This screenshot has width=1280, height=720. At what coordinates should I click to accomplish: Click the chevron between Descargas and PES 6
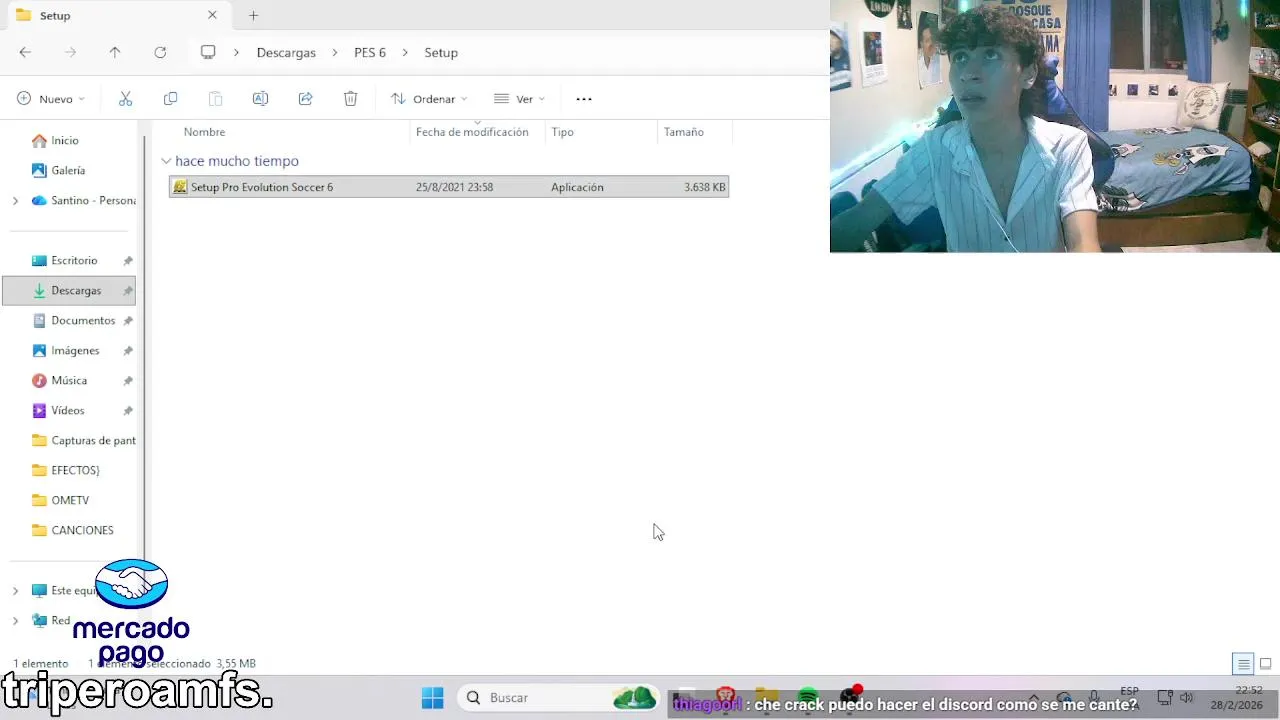(335, 52)
